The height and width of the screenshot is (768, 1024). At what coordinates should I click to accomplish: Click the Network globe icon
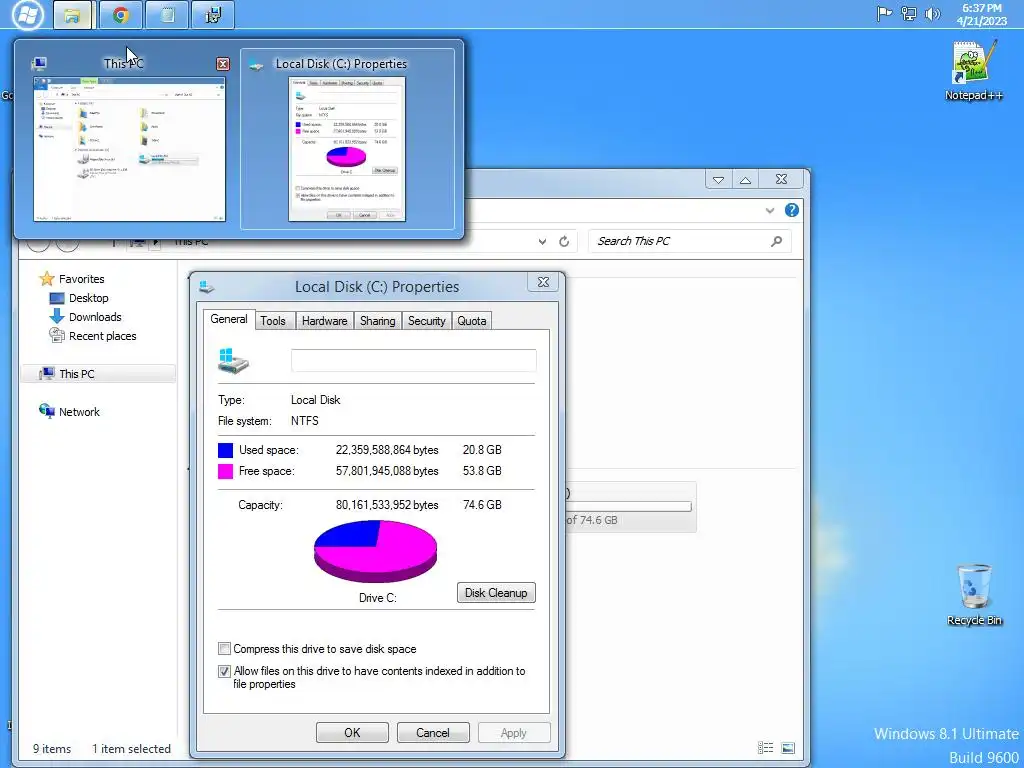tap(46, 411)
